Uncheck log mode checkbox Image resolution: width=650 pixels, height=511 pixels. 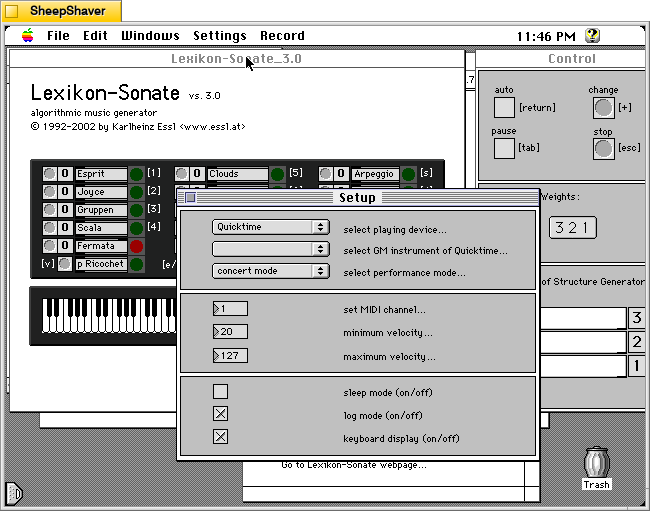(220, 414)
